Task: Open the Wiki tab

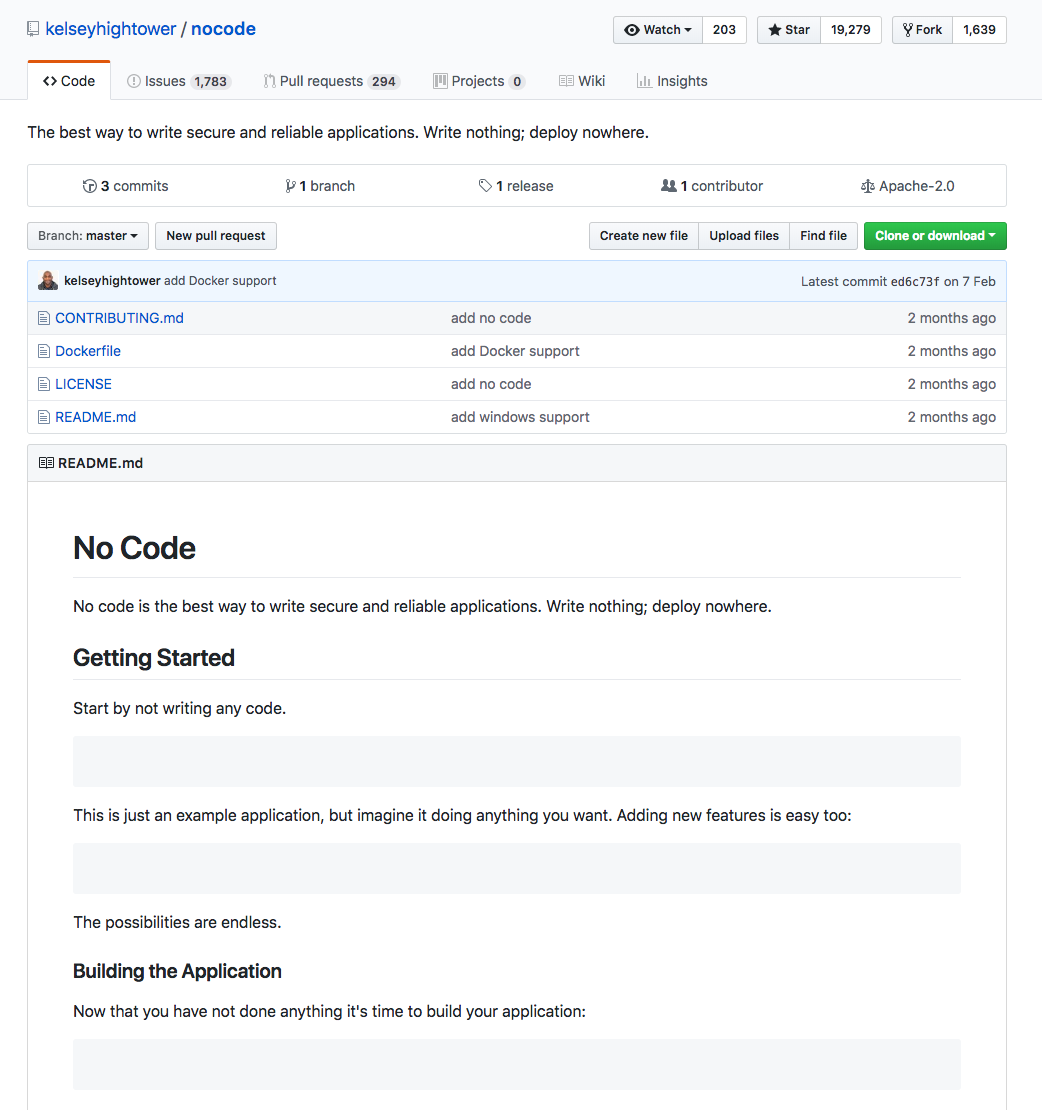Action: pyautogui.click(x=582, y=81)
